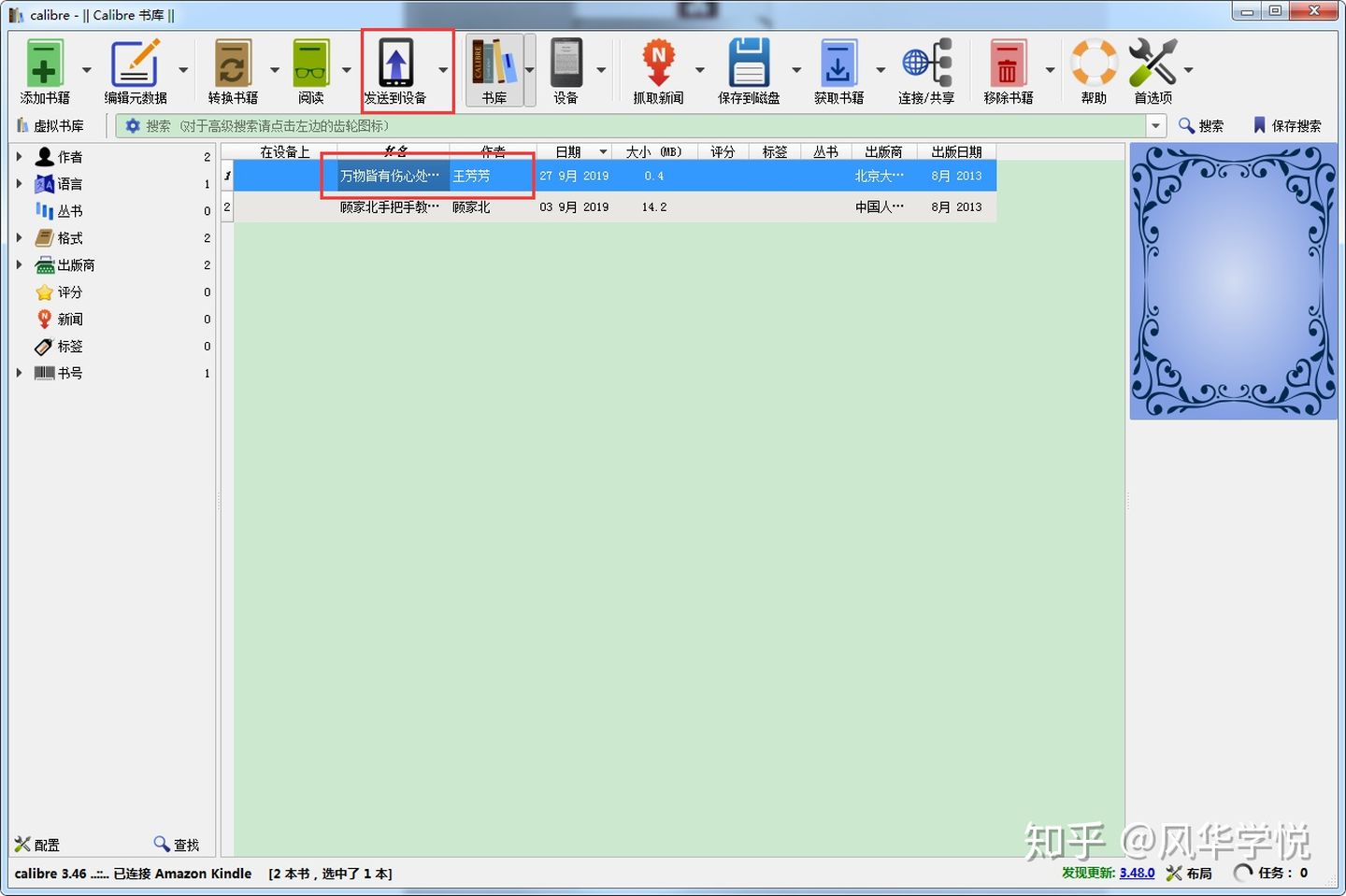Click the 查找 (Find) button in tag browser
Screen dimensions: 1346x896
click(177, 845)
